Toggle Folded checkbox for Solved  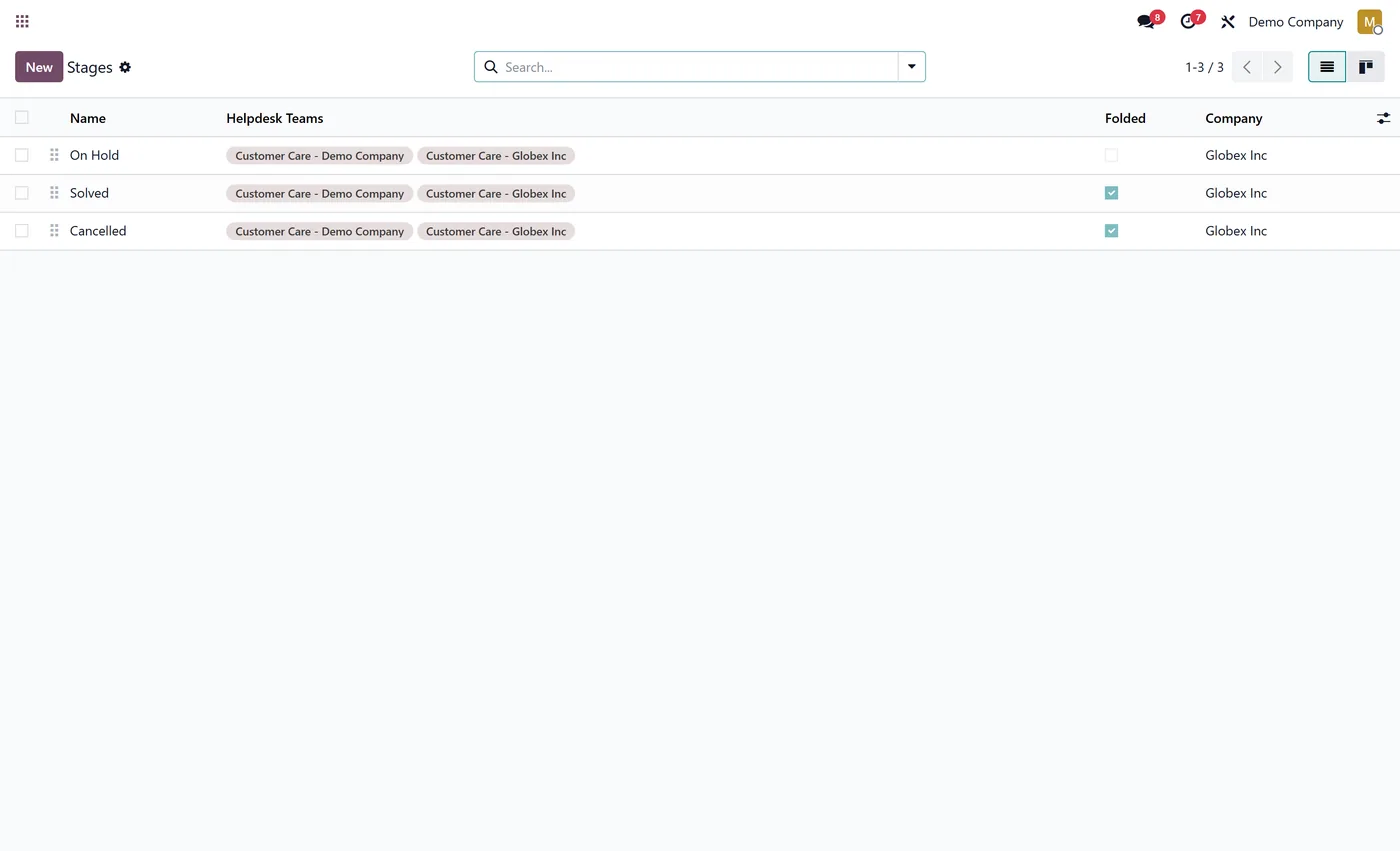(1111, 193)
